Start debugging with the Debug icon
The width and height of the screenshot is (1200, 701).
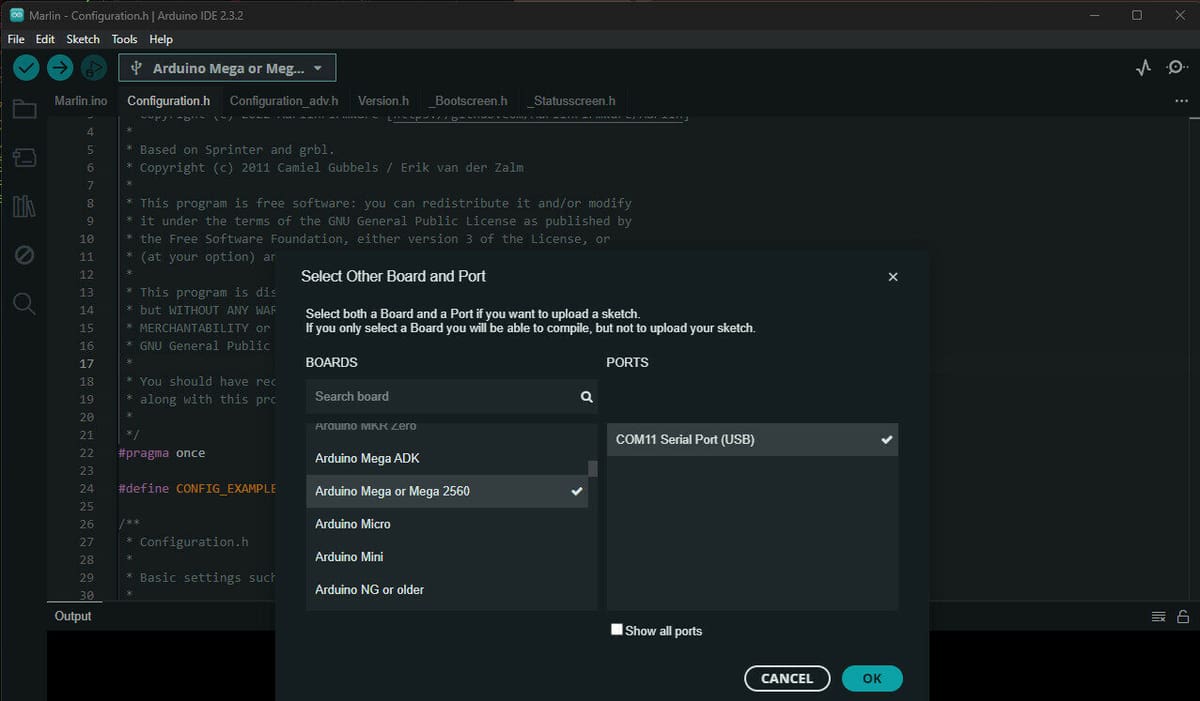pos(93,68)
